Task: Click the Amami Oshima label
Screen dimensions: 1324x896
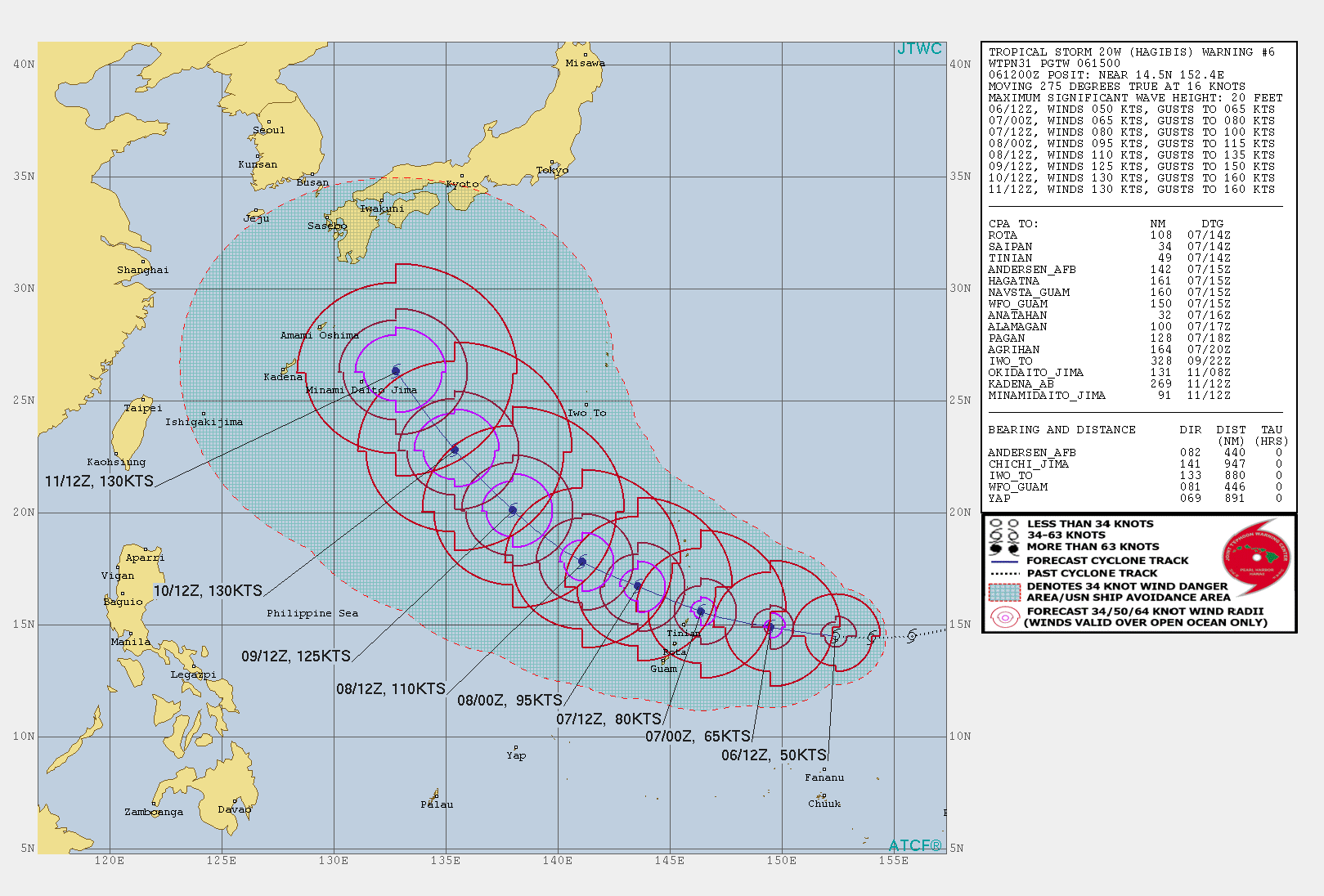Action: point(320,335)
